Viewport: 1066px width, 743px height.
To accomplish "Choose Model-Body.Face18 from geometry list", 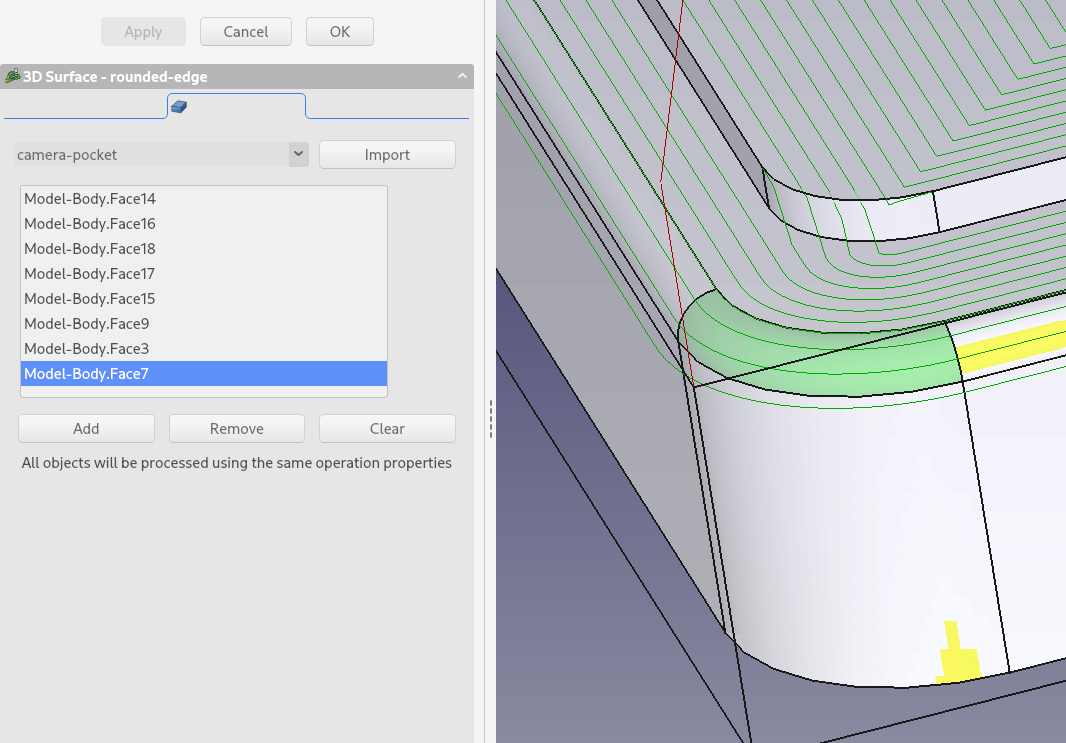I will coord(90,249).
